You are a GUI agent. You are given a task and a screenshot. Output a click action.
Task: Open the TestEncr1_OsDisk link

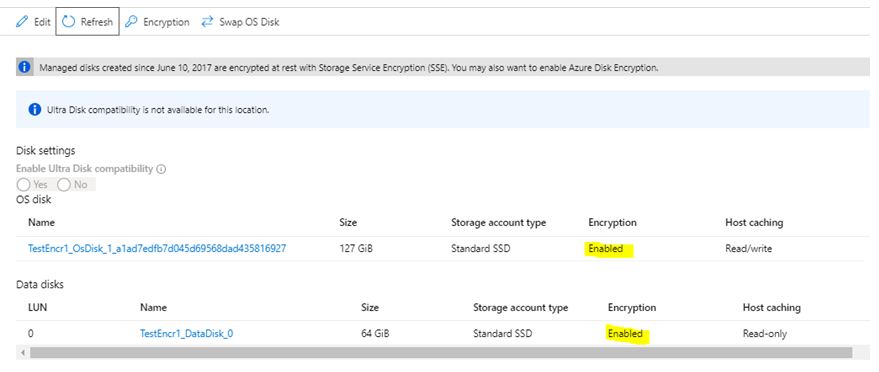pos(157,248)
